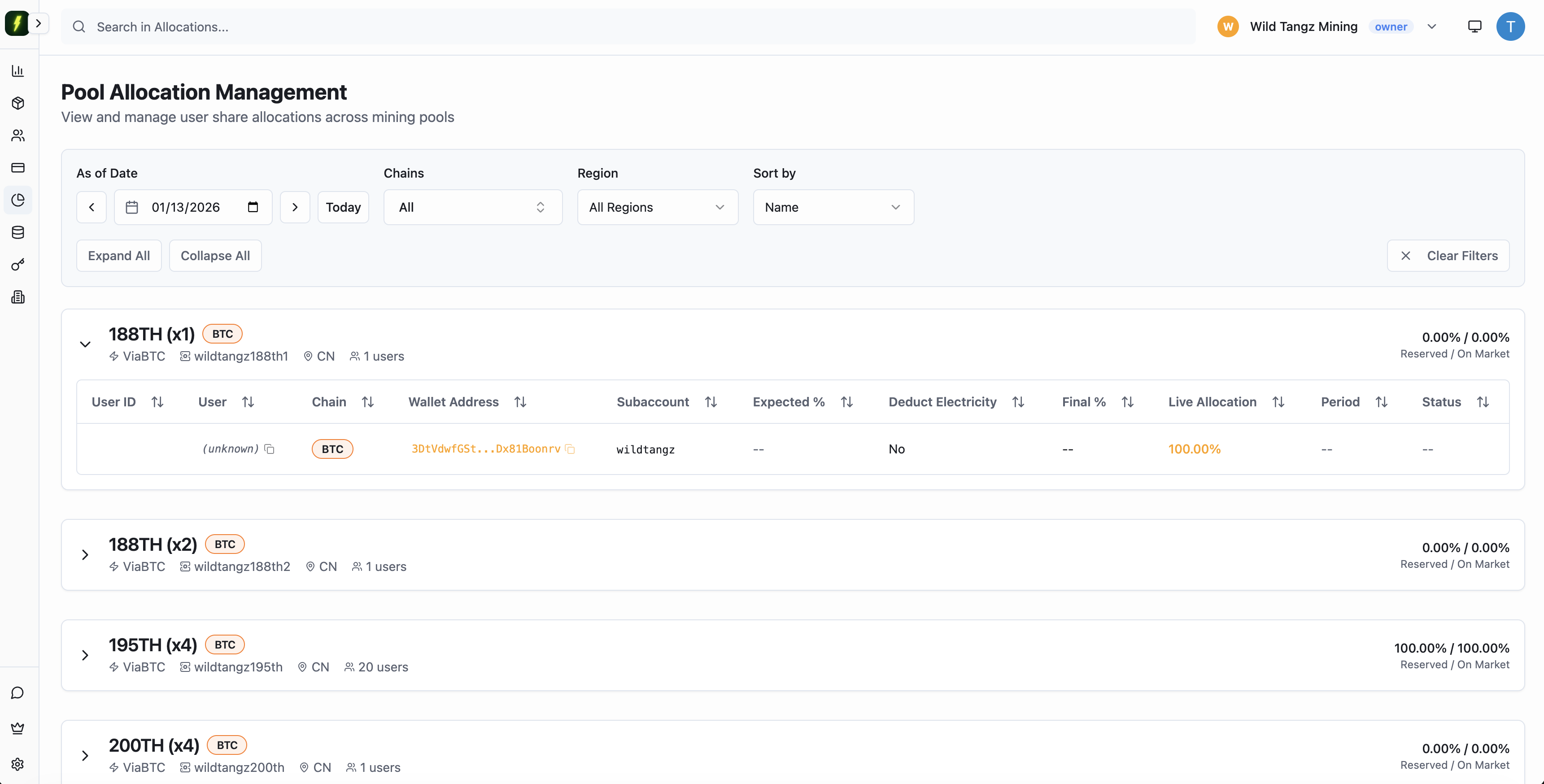The width and height of the screenshot is (1544, 784).
Task: Click the monitor display icon in the header
Action: (1474, 26)
